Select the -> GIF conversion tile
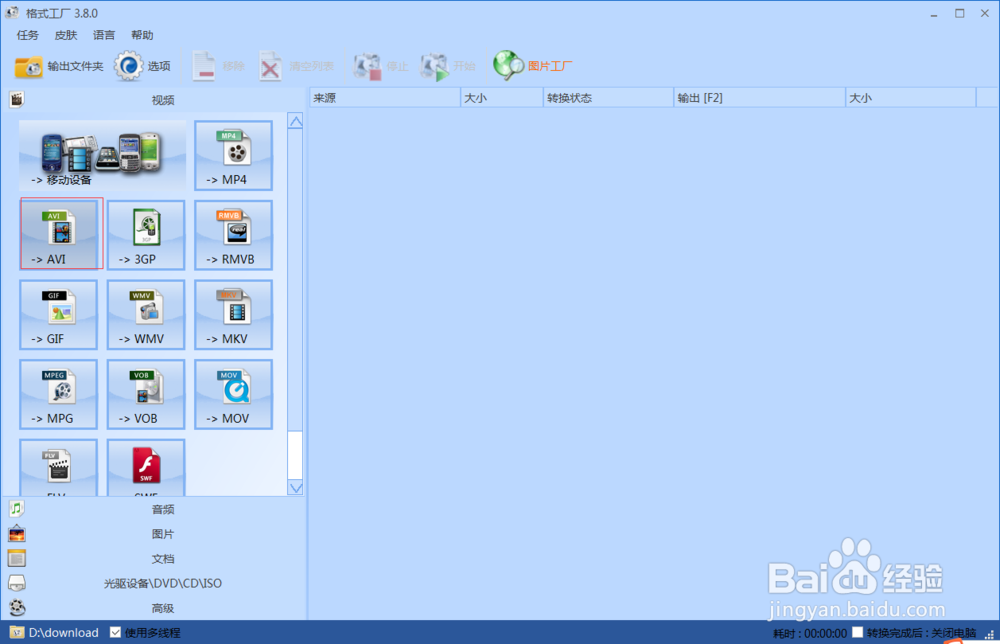The image size is (1000, 644). (x=59, y=314)
